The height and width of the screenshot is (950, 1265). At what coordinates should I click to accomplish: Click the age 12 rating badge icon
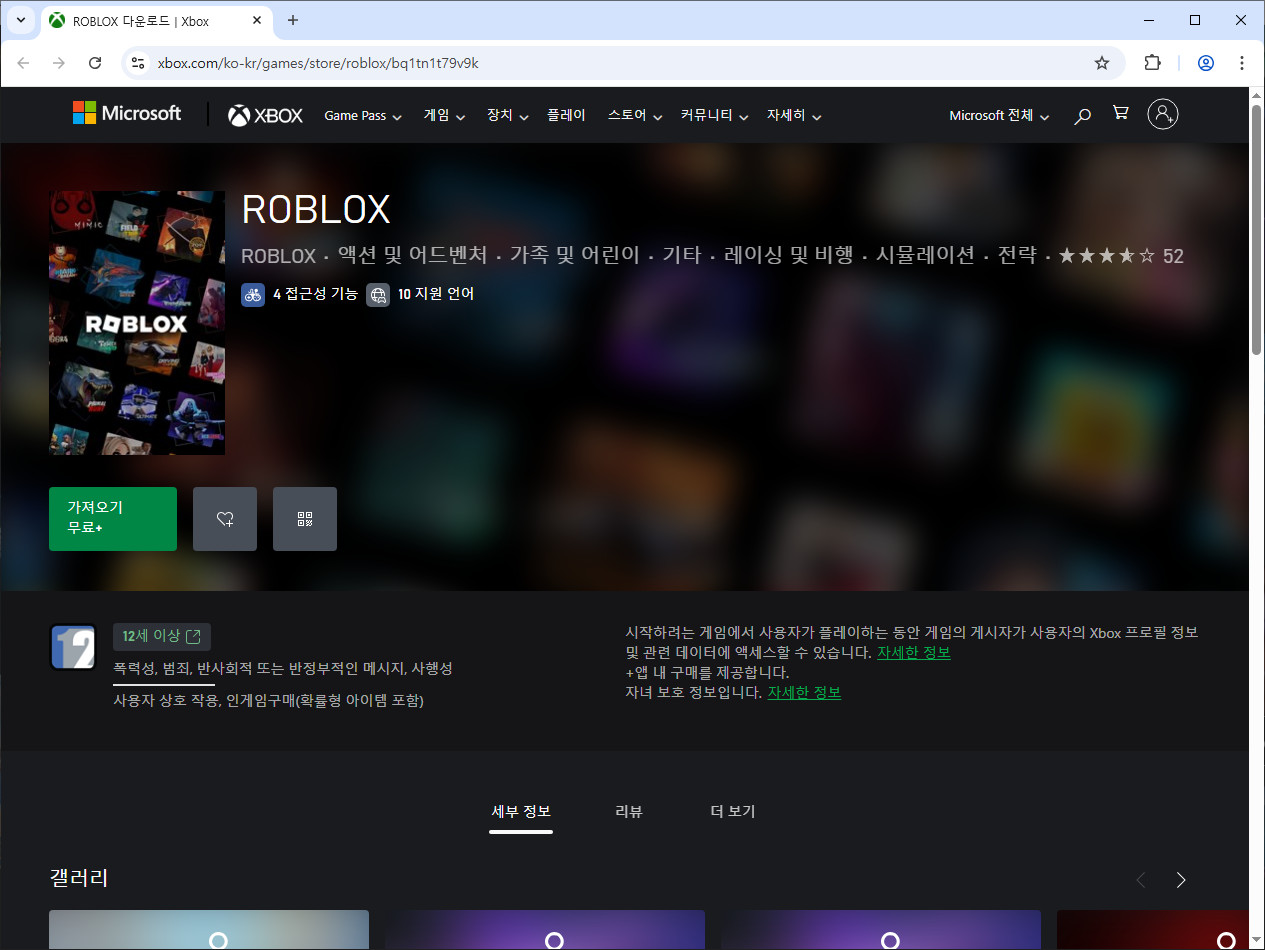tap(73, 647)
